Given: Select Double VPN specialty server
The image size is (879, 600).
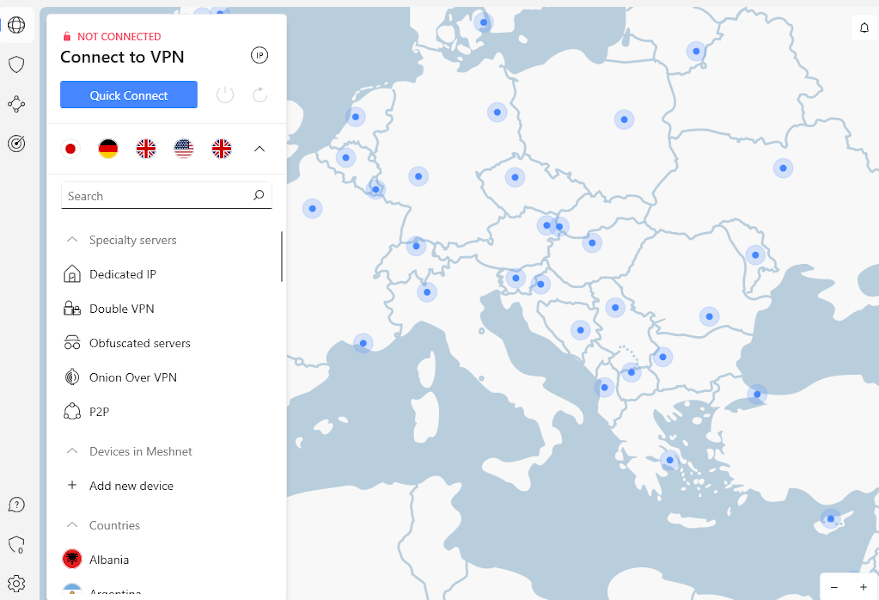Looking at the screenshot, I should tap(121, 309).
